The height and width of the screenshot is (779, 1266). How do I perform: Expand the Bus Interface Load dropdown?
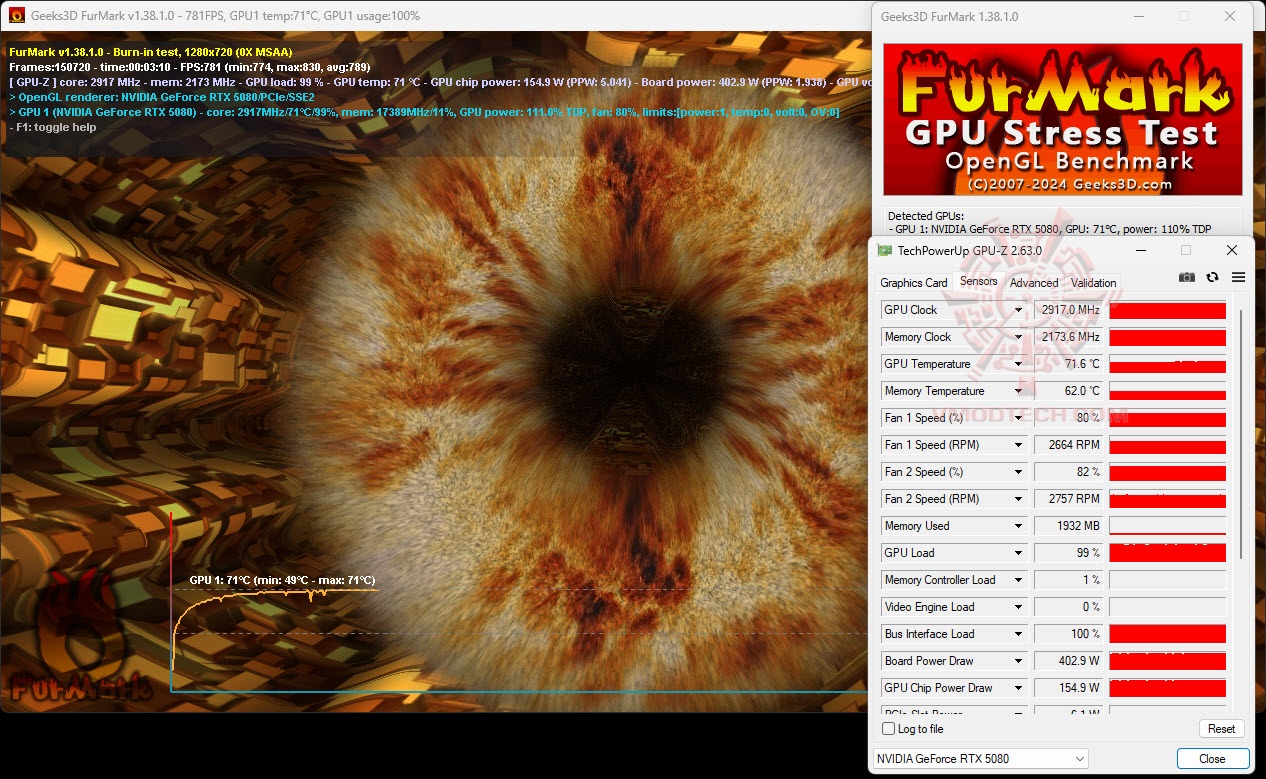[1019, 634]
